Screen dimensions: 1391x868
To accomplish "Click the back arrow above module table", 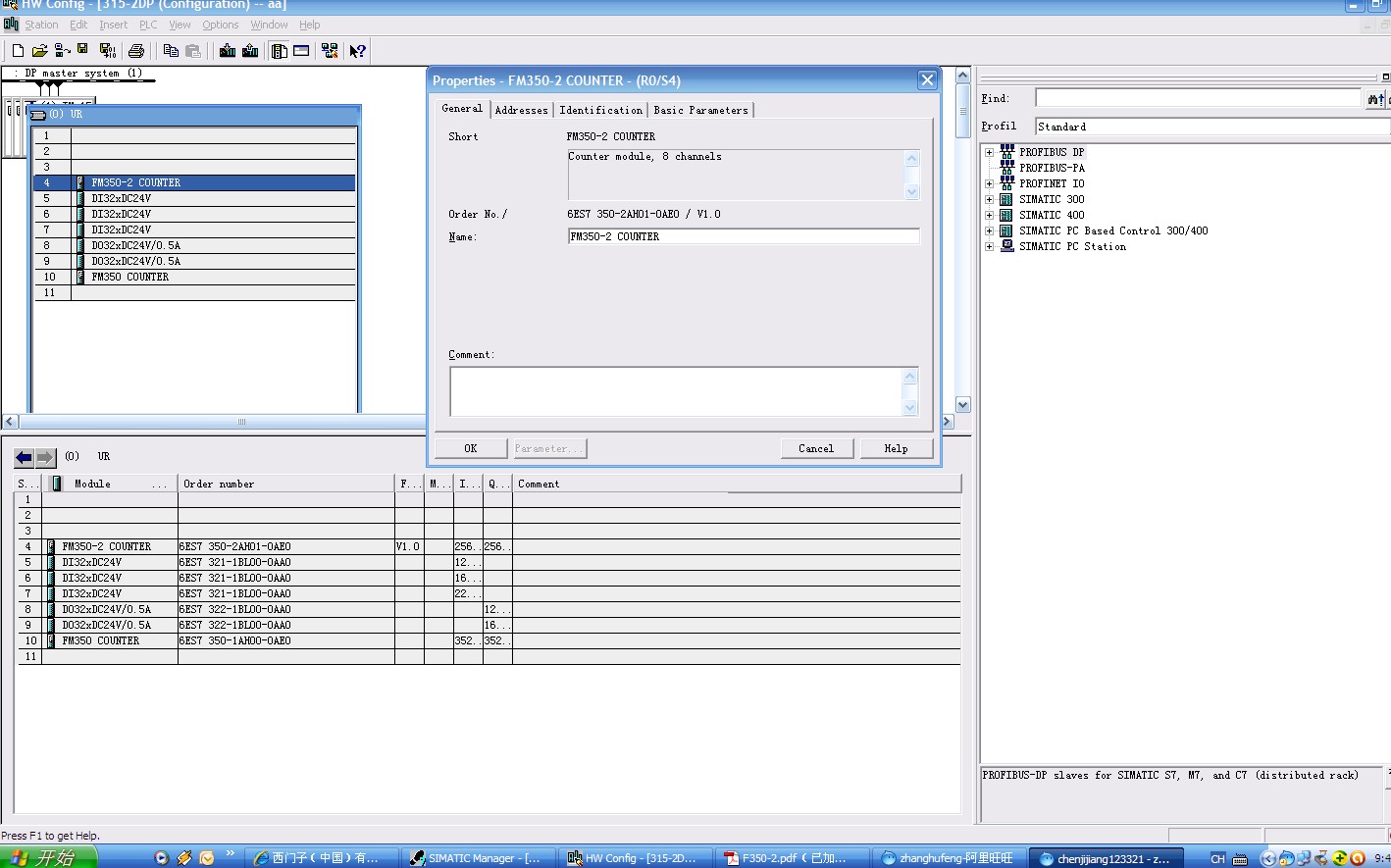I will 24,457.
